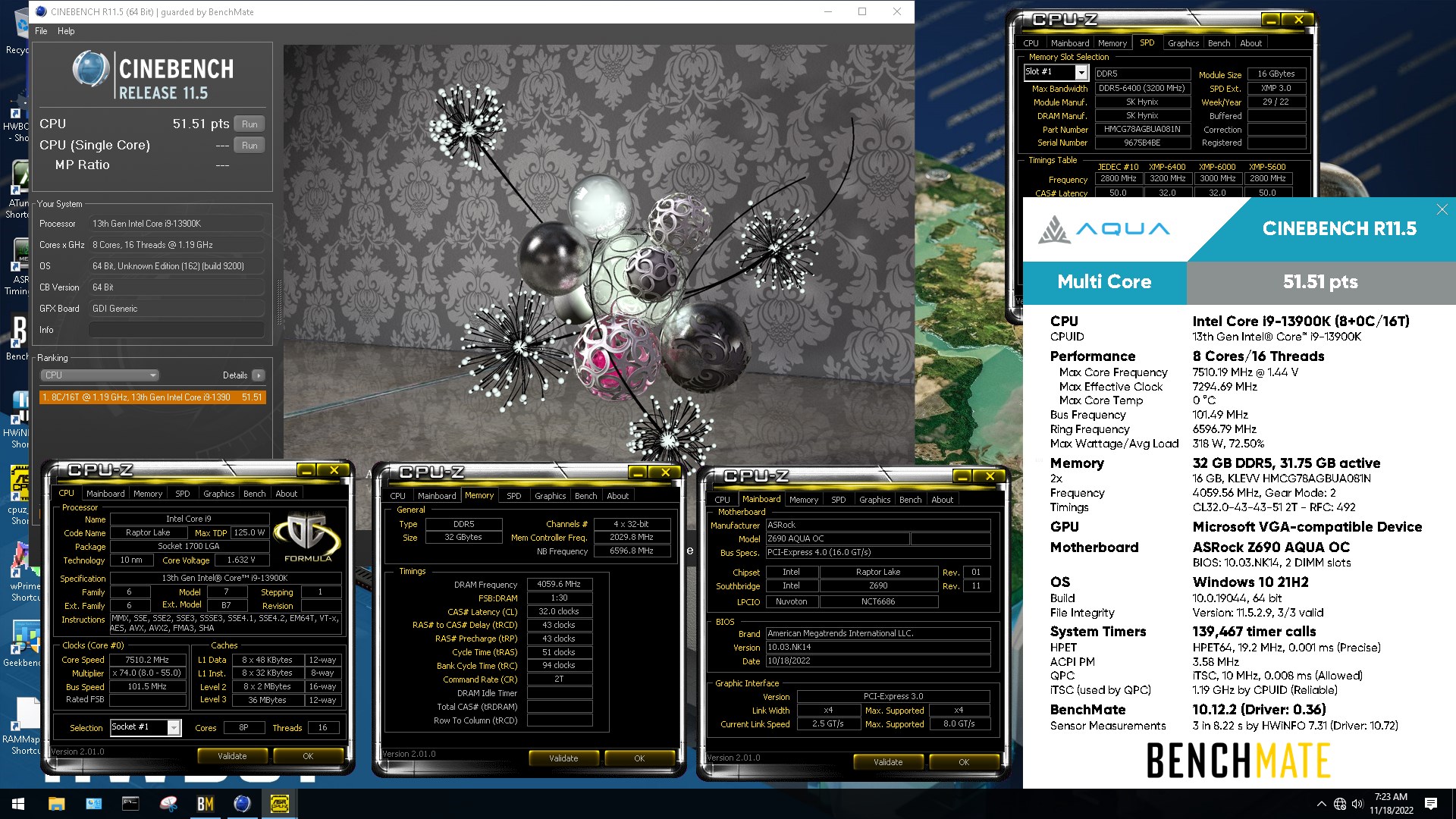Screen dimensions: 1456x819
Task: Open Memory tab in CPU-Z SPD window
Action: pos(1112,43)
